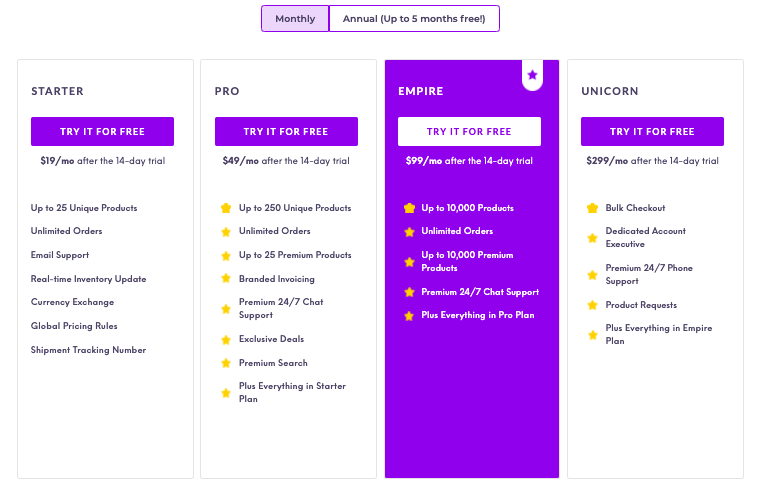The height and width of the screenshot is (490, 761).
Task: Start free trial for Starter plan
Action: pos(102,131)
